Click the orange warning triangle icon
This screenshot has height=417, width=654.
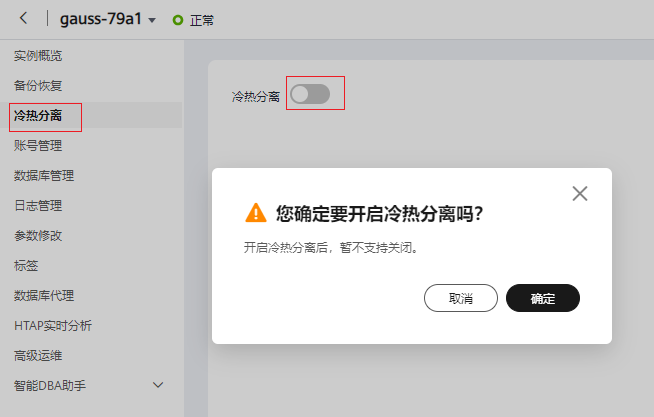256,213
